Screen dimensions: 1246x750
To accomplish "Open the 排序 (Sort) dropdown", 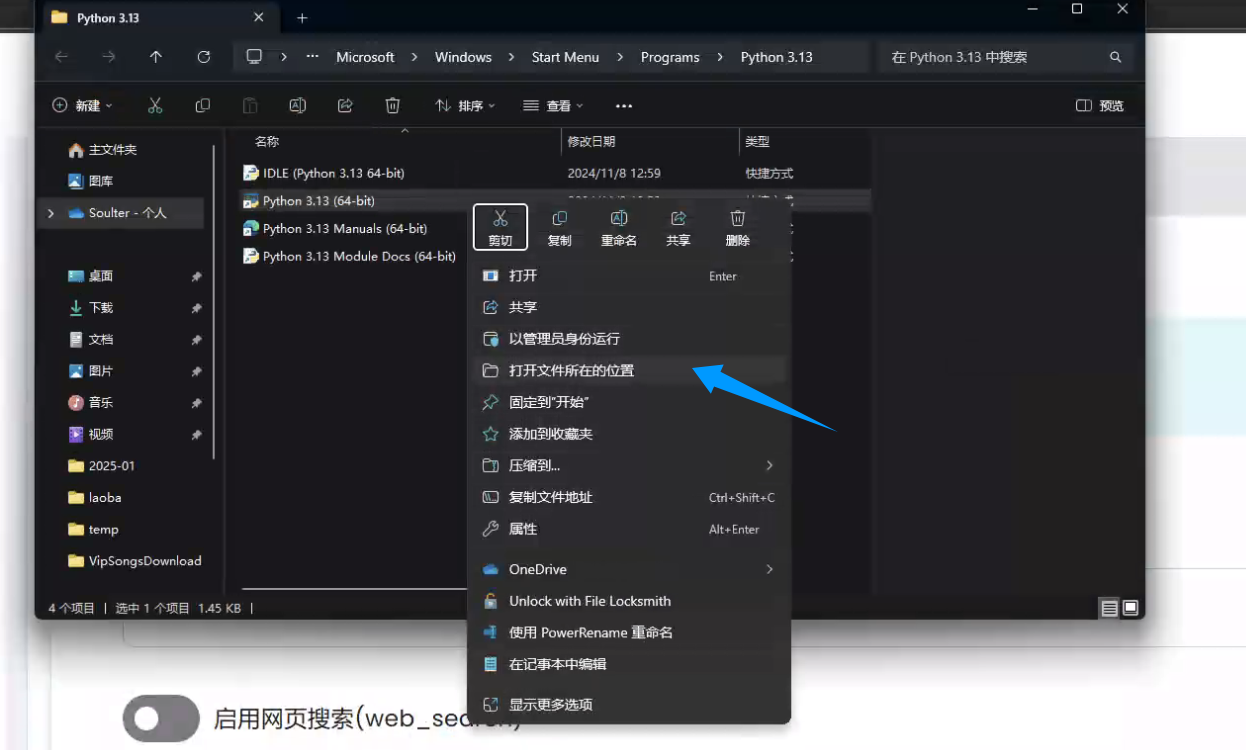I will (466, 105).
